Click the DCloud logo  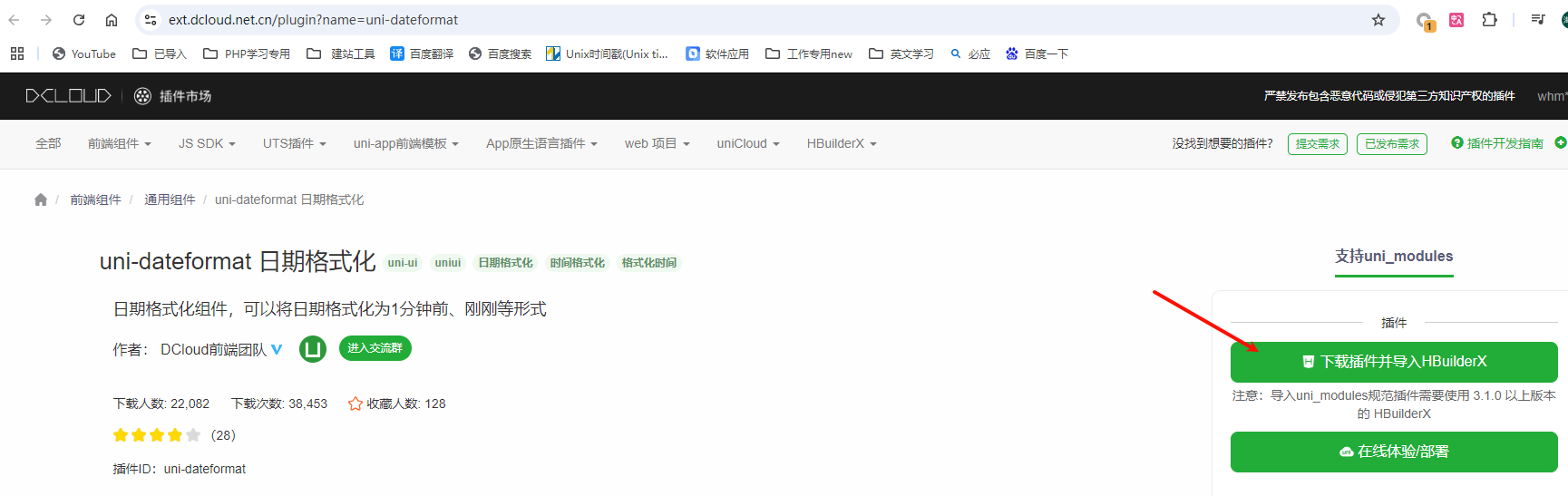click(68, 96)
